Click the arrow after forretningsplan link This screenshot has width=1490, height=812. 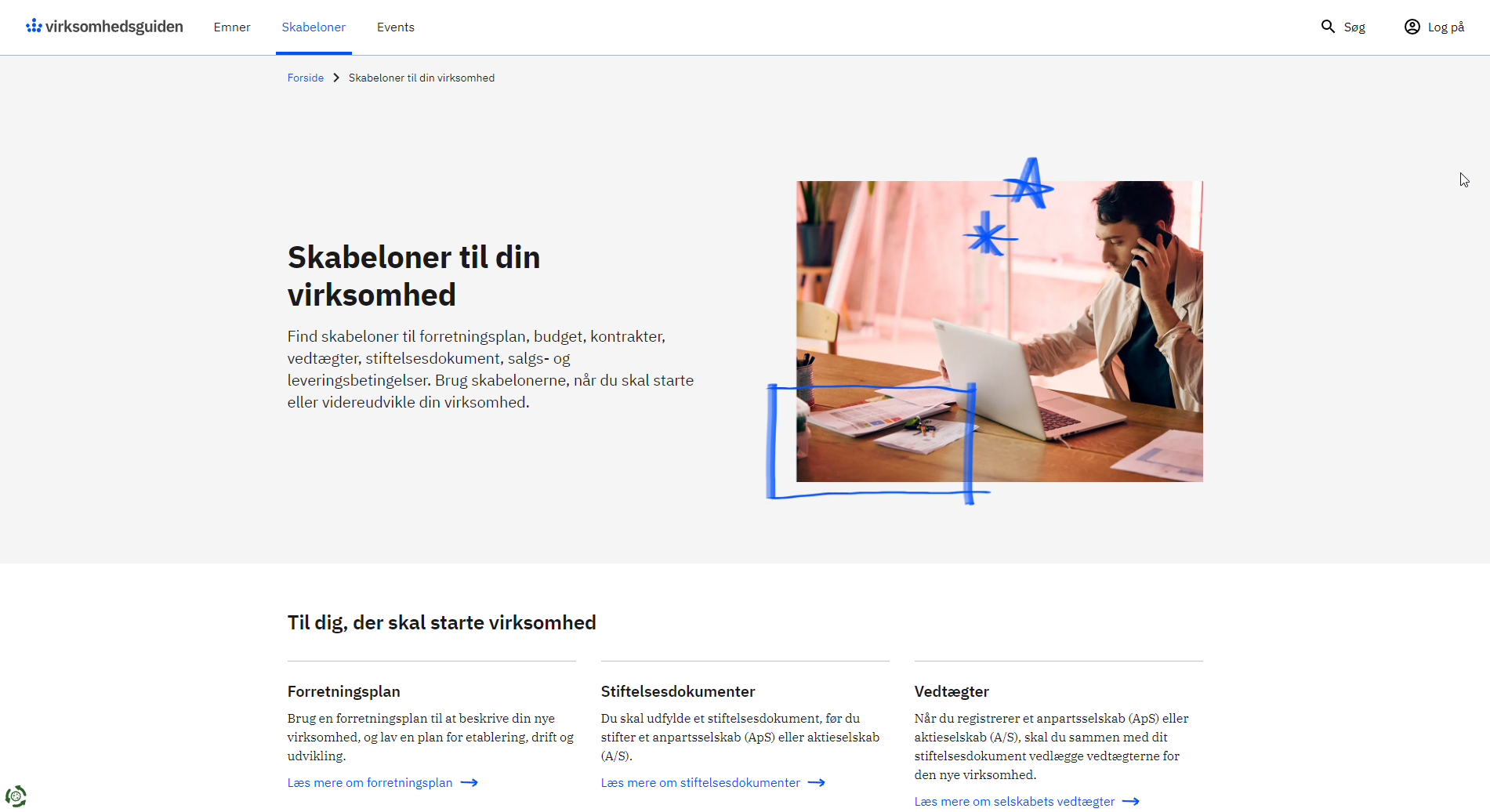tap(469, 783)
